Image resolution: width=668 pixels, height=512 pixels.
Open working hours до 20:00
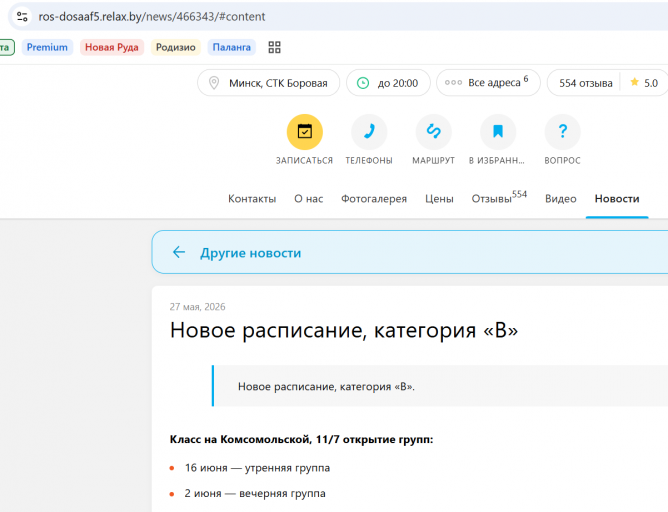coord(388,83)
